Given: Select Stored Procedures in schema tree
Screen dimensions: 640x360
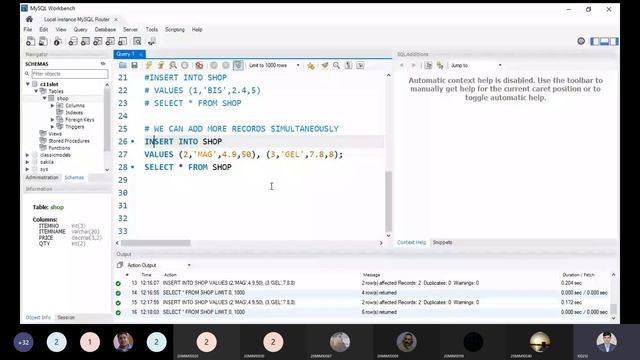Looking at the screenshot, I should point(69,141).
